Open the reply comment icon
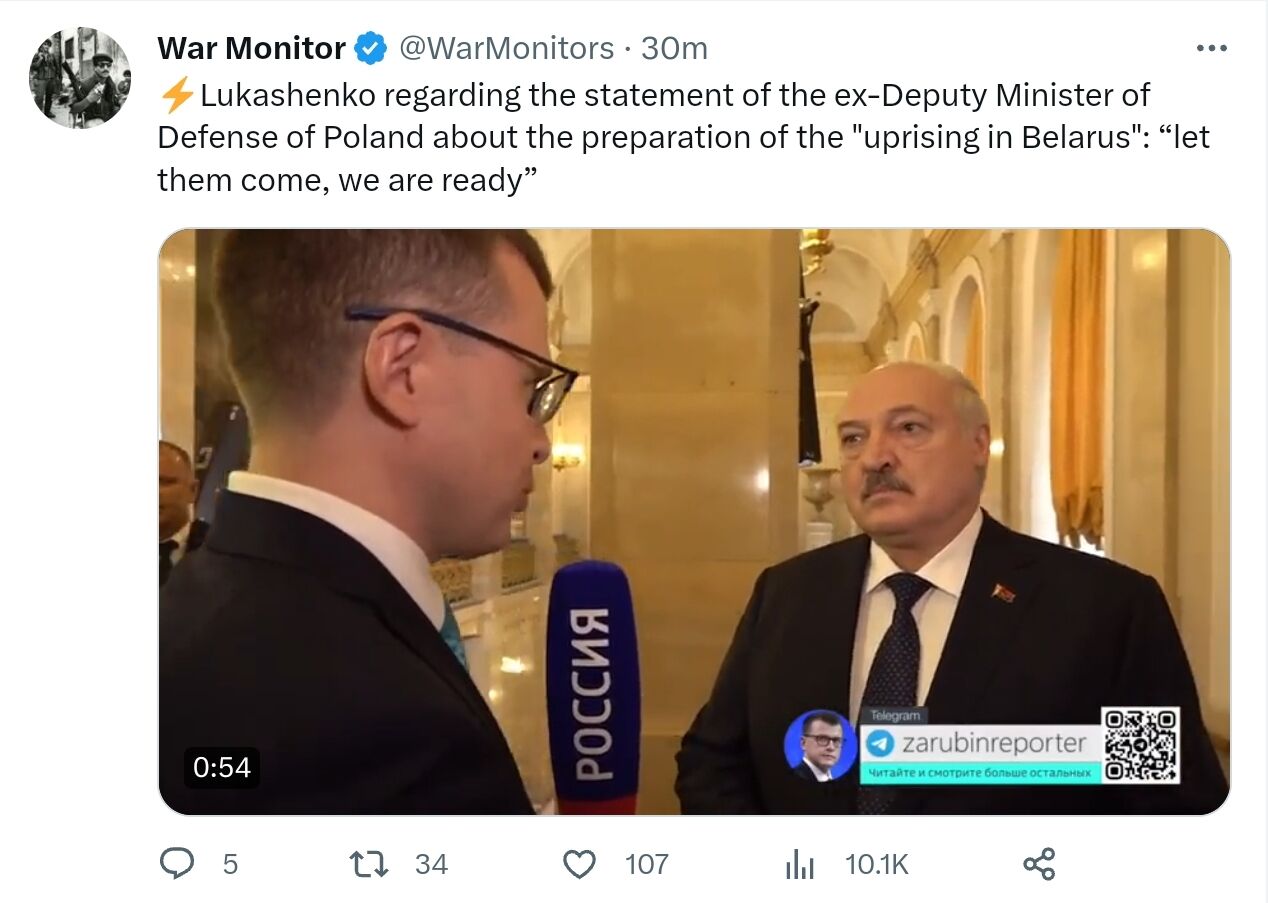The image size is (1268, 903). point(177,863)
